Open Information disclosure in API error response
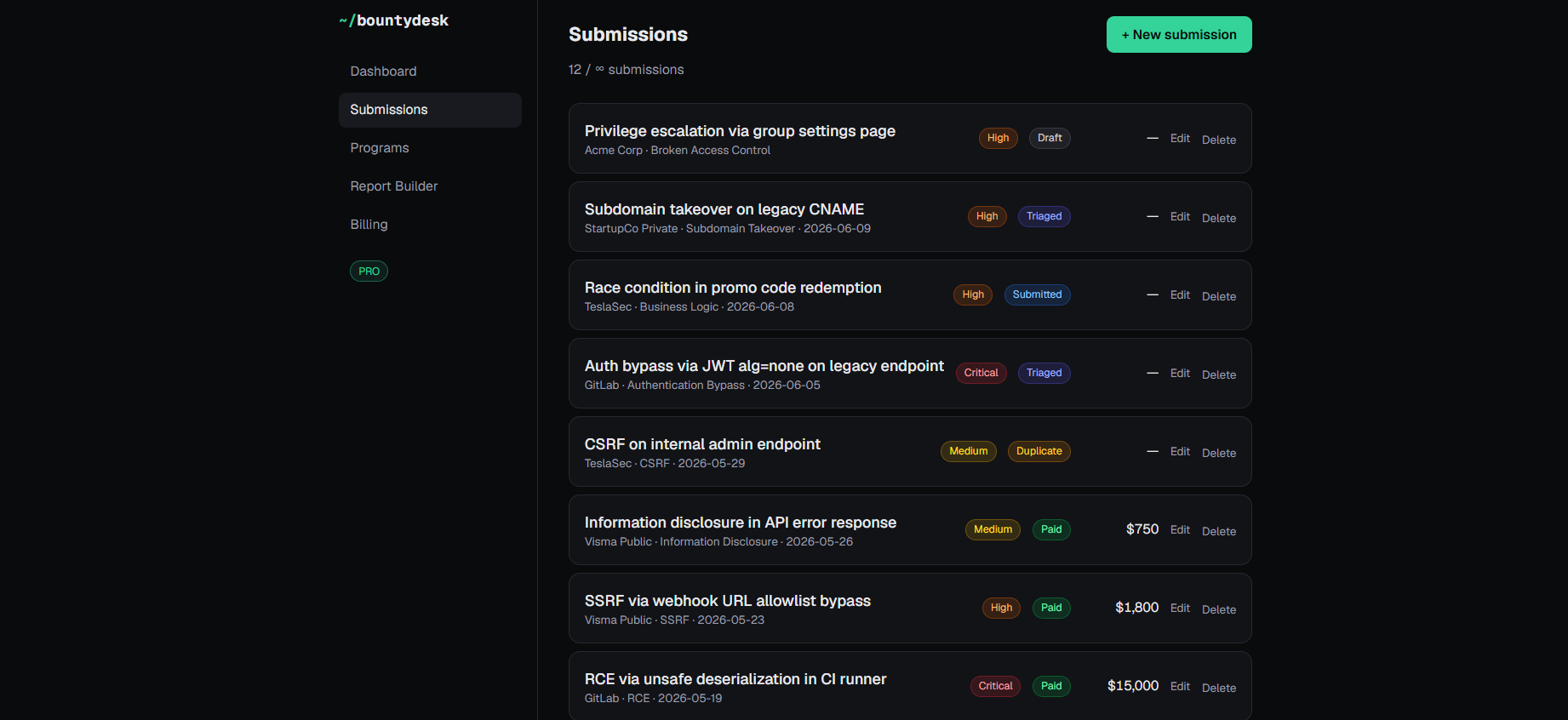The width and height of the screenshot is (1568, 720). [x=741, y=523]
